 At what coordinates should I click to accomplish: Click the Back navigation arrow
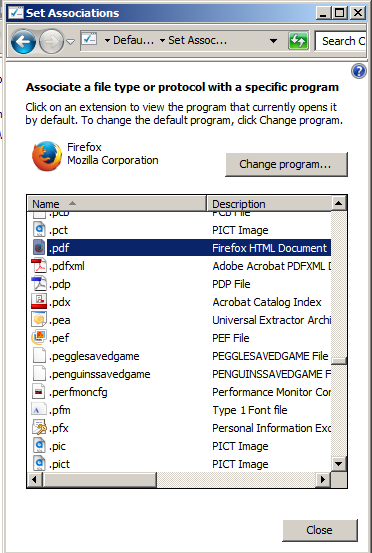pyautogui.click(x=23, y=42)
